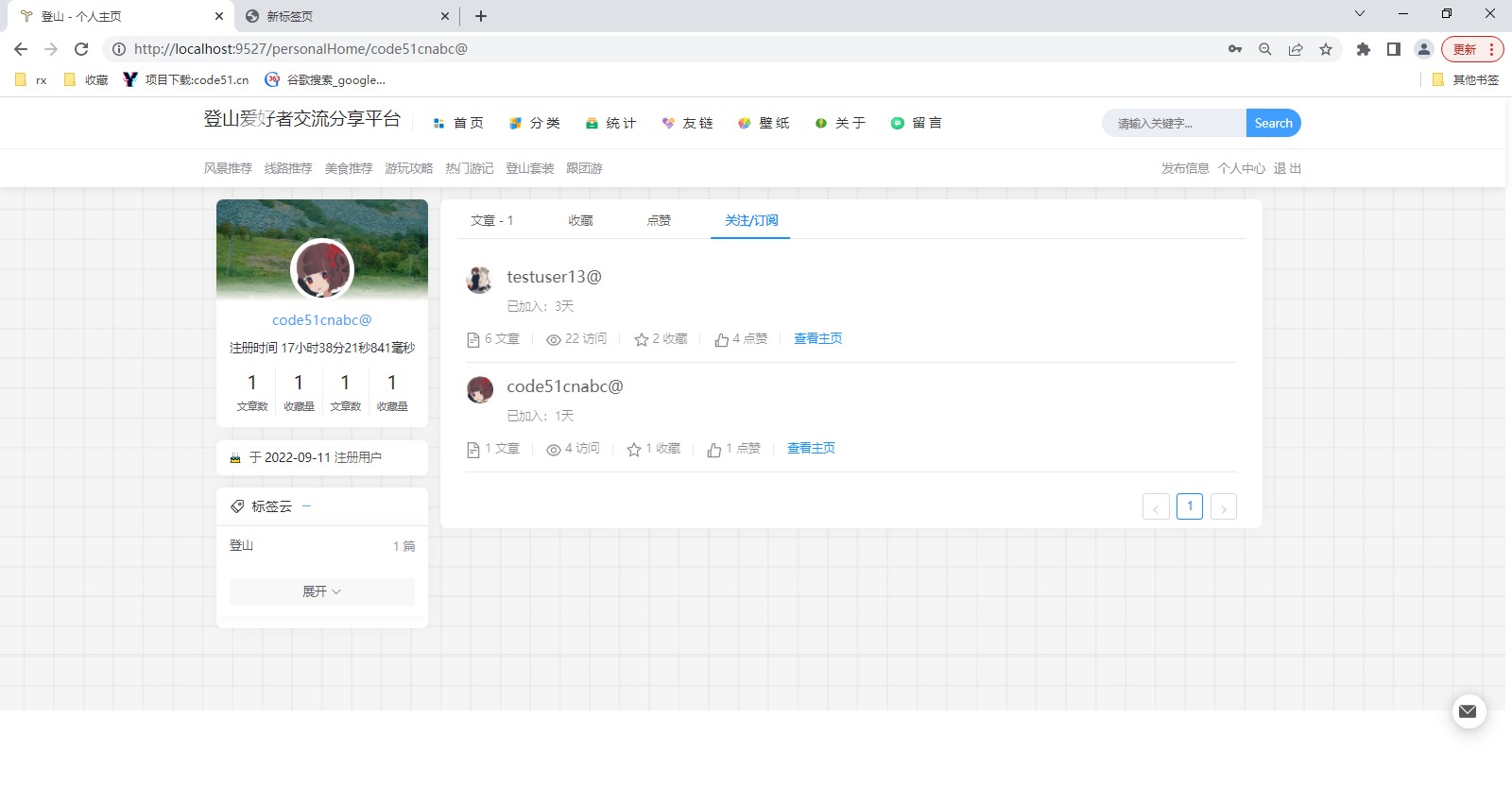
Task: Click the large profile avatar image
Action: tap(322, 269)
